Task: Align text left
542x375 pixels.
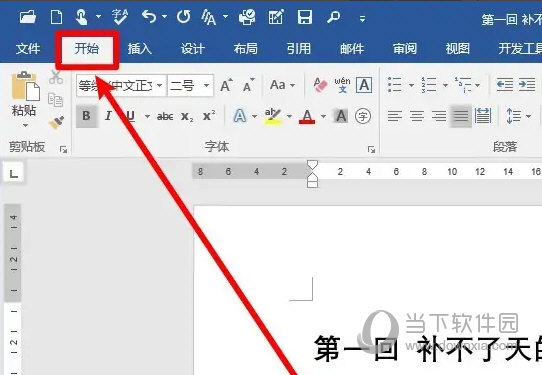Action: (x=394, y=116)
